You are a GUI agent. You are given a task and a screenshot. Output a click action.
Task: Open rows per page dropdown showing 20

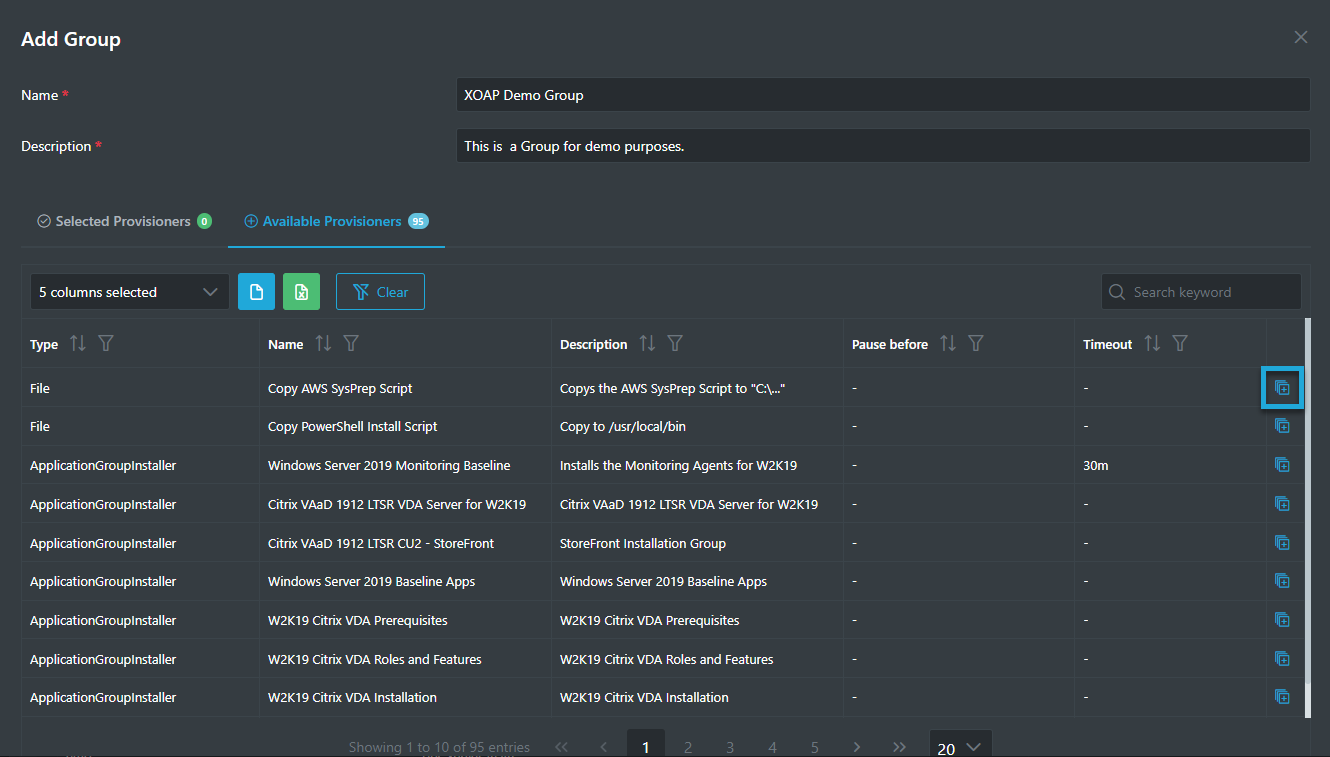point(961,745)
